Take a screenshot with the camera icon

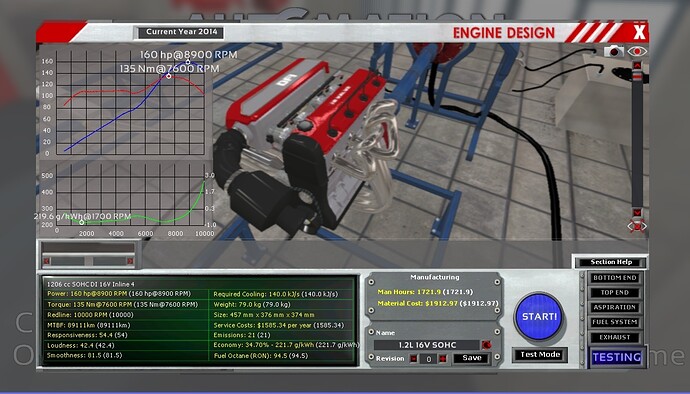(613, 52)
